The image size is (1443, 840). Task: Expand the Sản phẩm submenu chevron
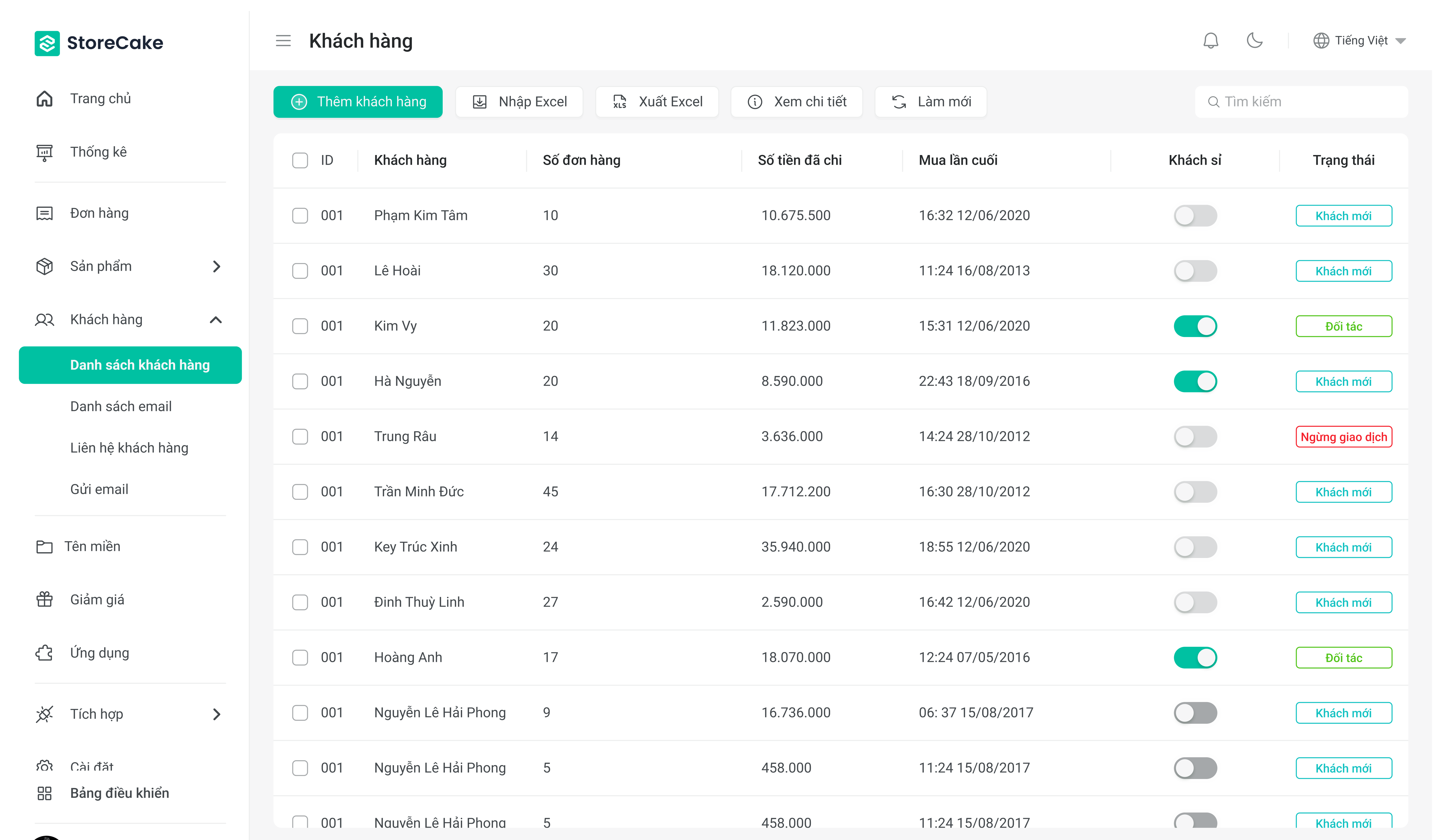tap(216, 266)
